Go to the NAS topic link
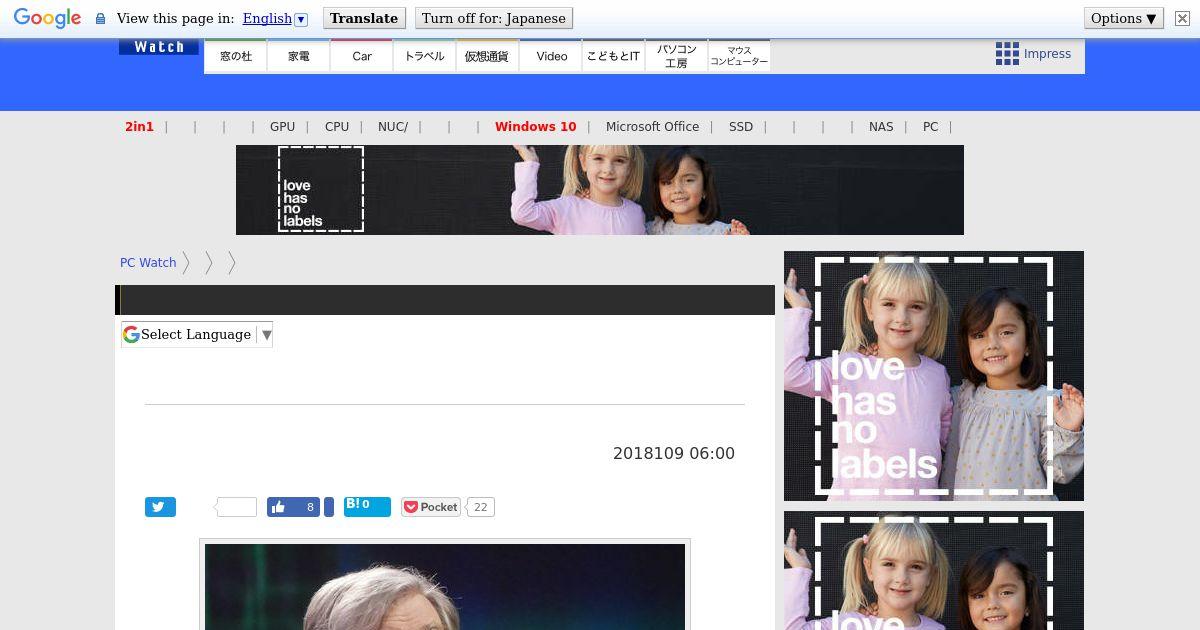Screen dimensions: 1200x630 click(x=881, y=127)
